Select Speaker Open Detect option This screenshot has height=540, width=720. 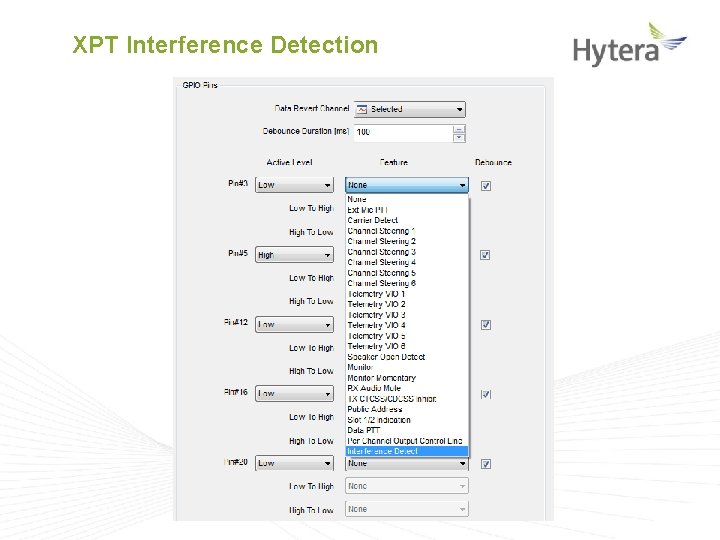406,357
